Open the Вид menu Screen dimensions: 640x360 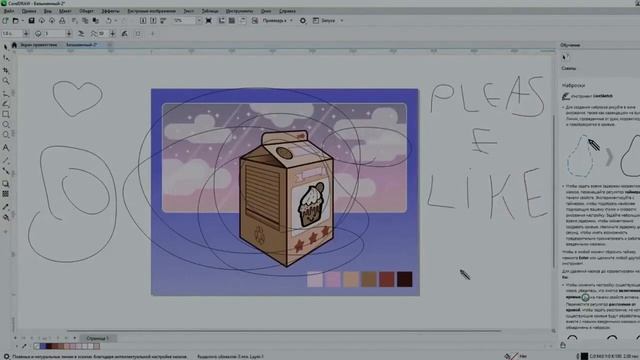pyautogui.click(x=48, y=11)
